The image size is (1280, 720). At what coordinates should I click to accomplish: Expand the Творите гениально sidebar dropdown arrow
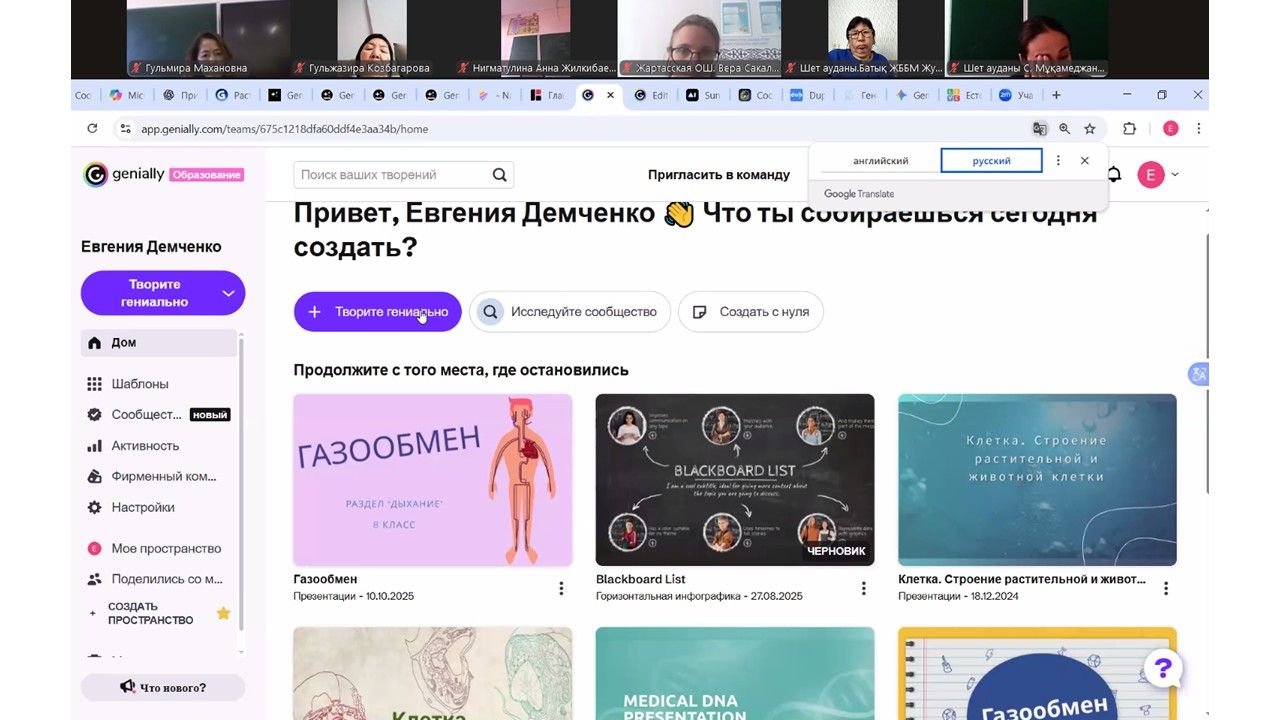pos(228,293)
